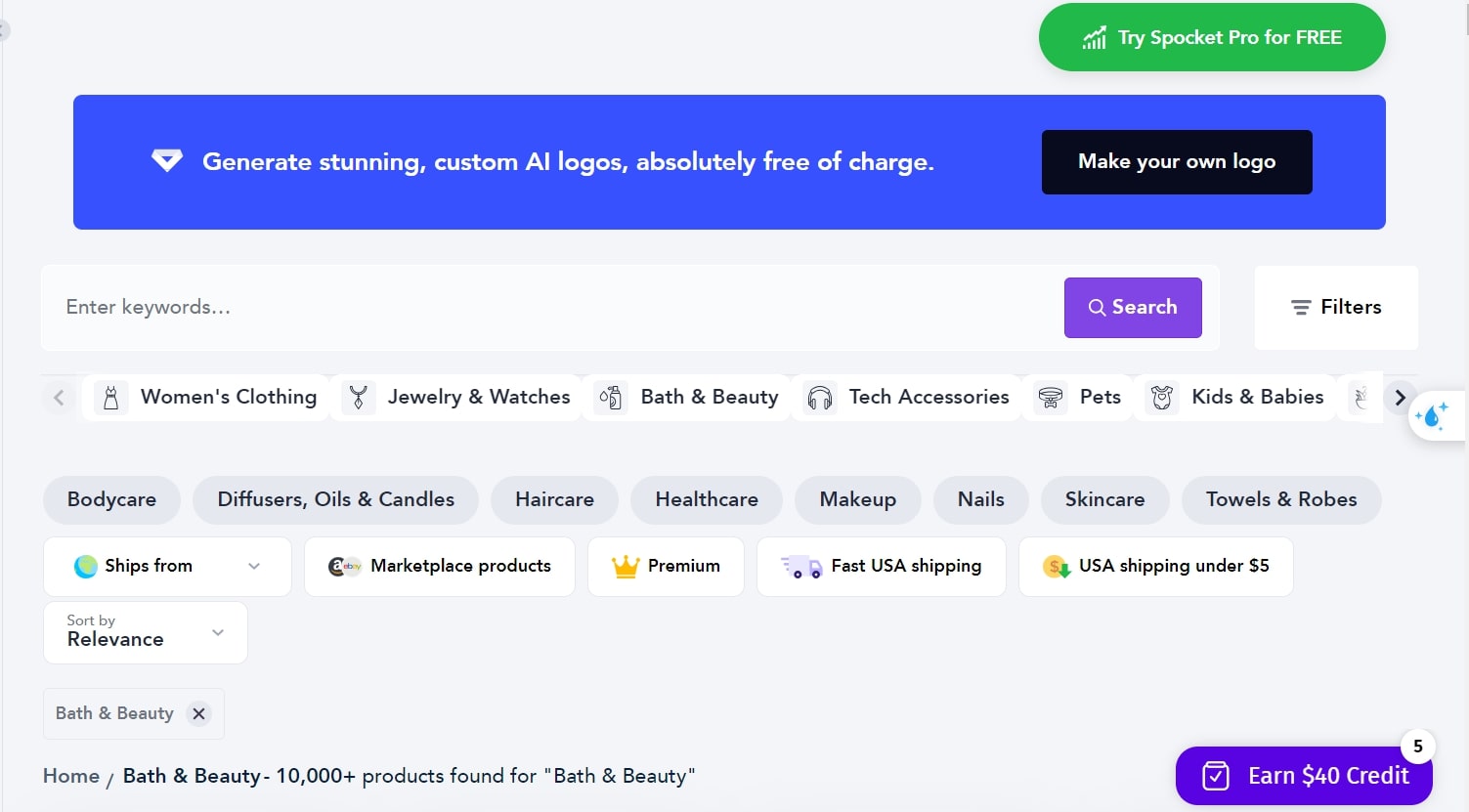Select Pets category
1469x812 pixels.
click(1079, 398)
